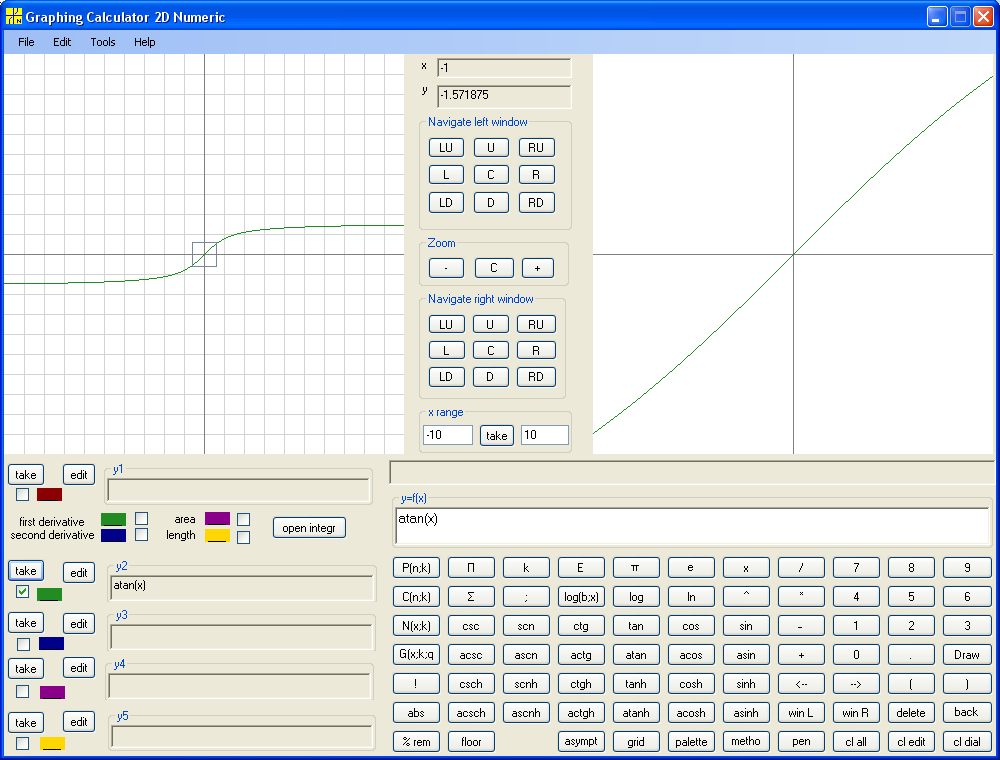Click the dark red y1 color swatch
Image resolution: width=1000 pixels, height=760 pixels.
tap(50, 495)
